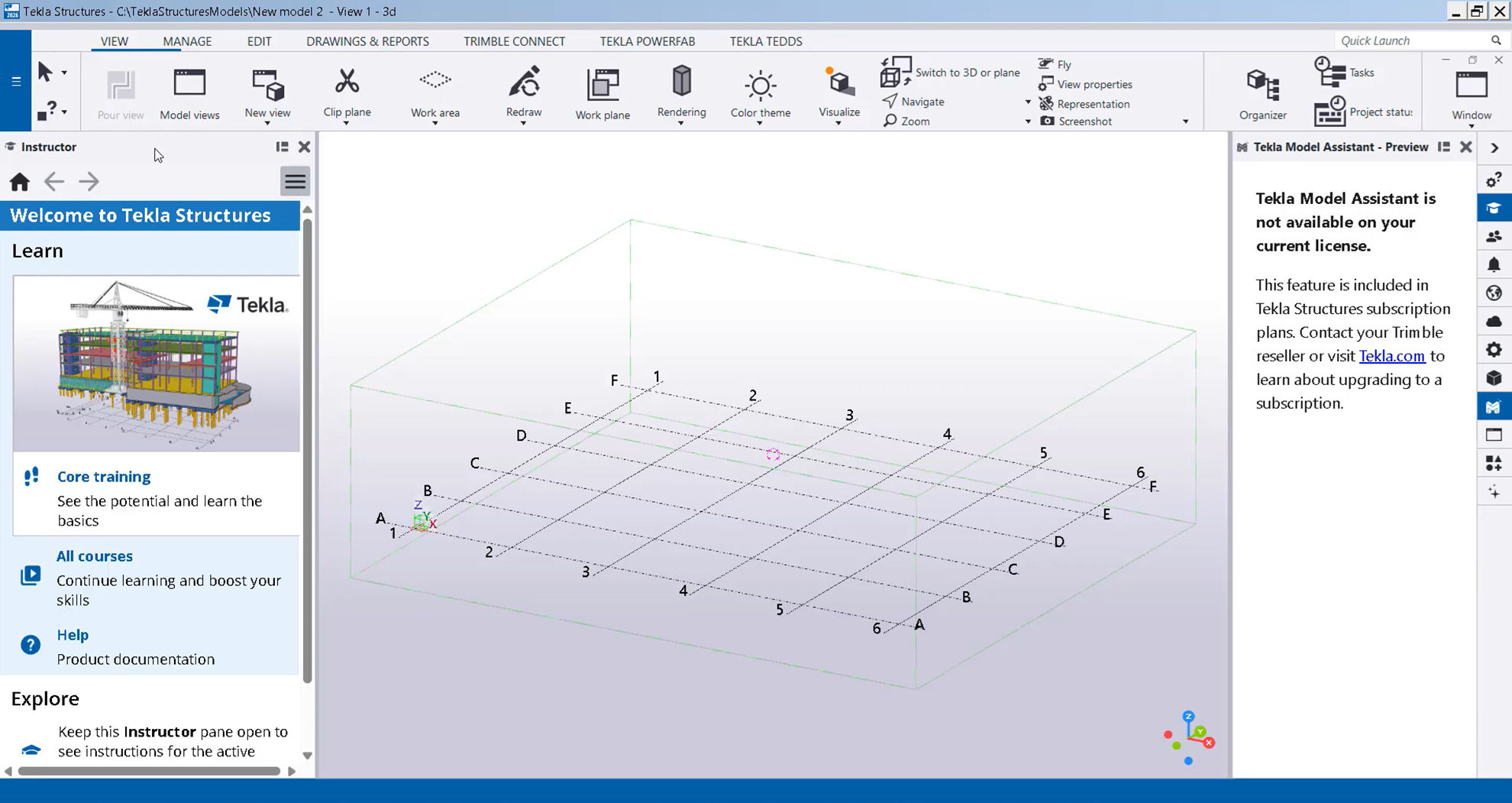This screenshot has width=1512, height=803.
Task: Expand the selection arrow dropdown
Action: click(64, 73)
